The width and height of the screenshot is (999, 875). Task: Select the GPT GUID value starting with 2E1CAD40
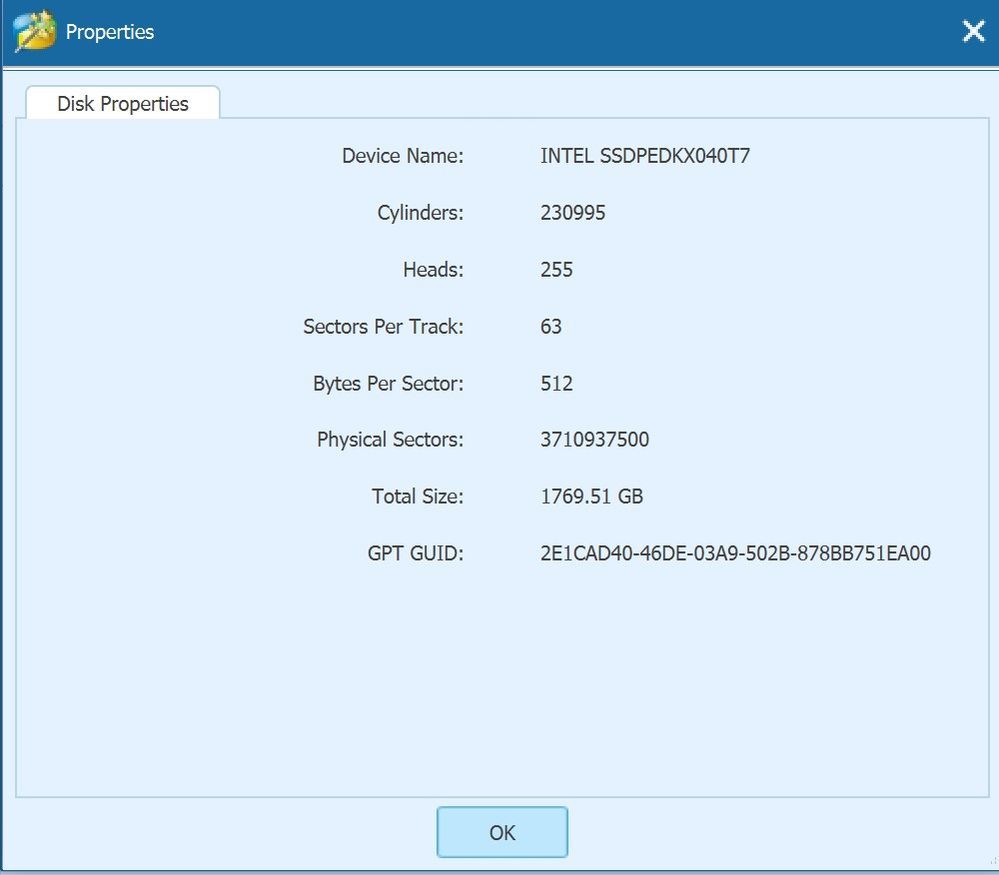pos(735,553)
